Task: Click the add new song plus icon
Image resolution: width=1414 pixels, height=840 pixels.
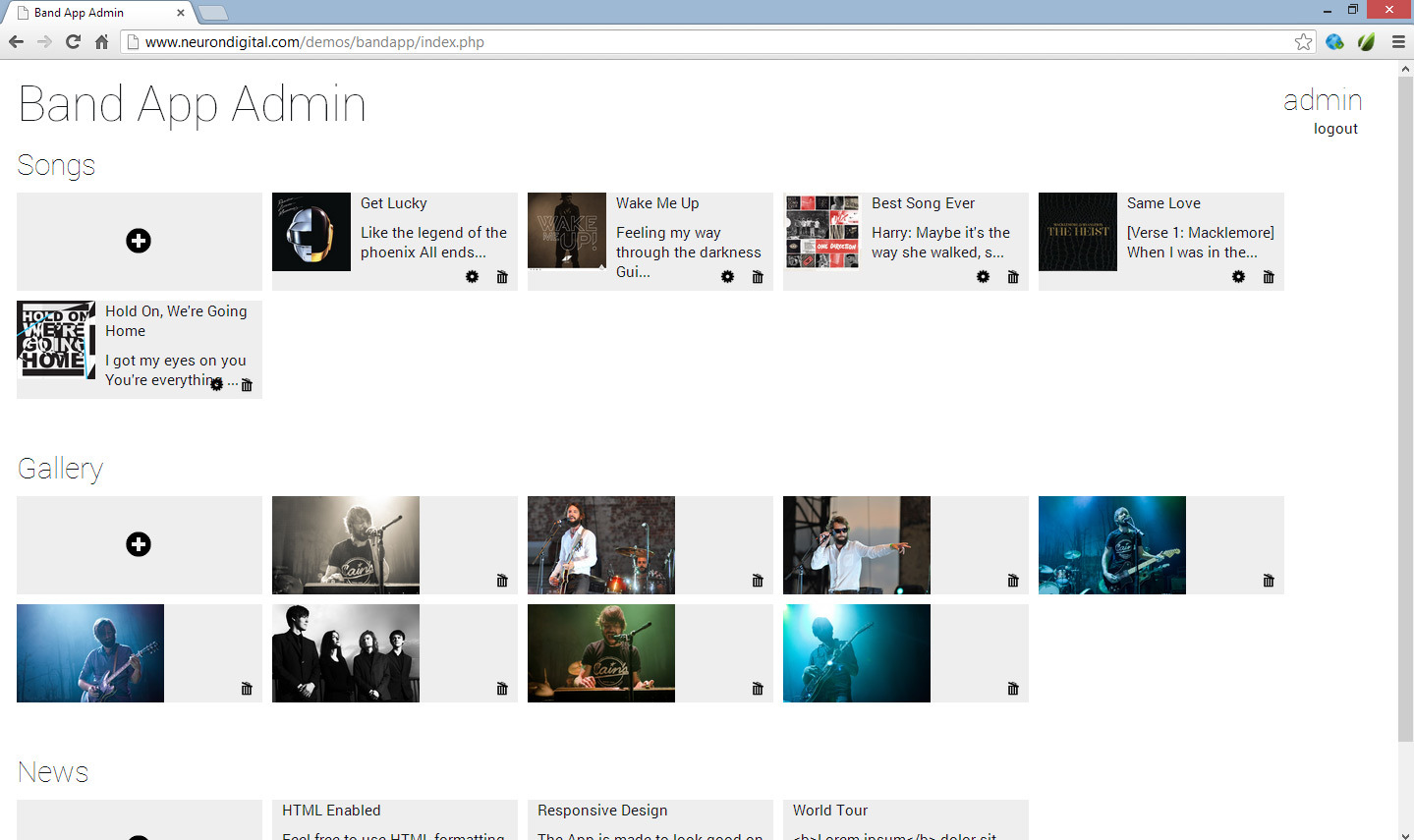Action: coord(139,241)
